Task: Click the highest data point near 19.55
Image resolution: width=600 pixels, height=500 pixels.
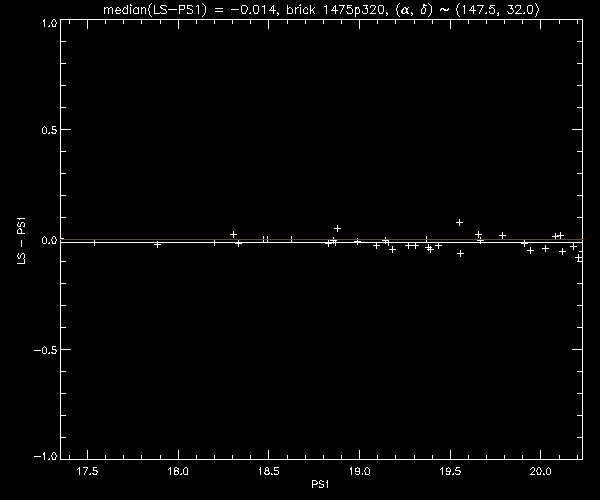Action: pyautogui.click(x=459, y=222)
